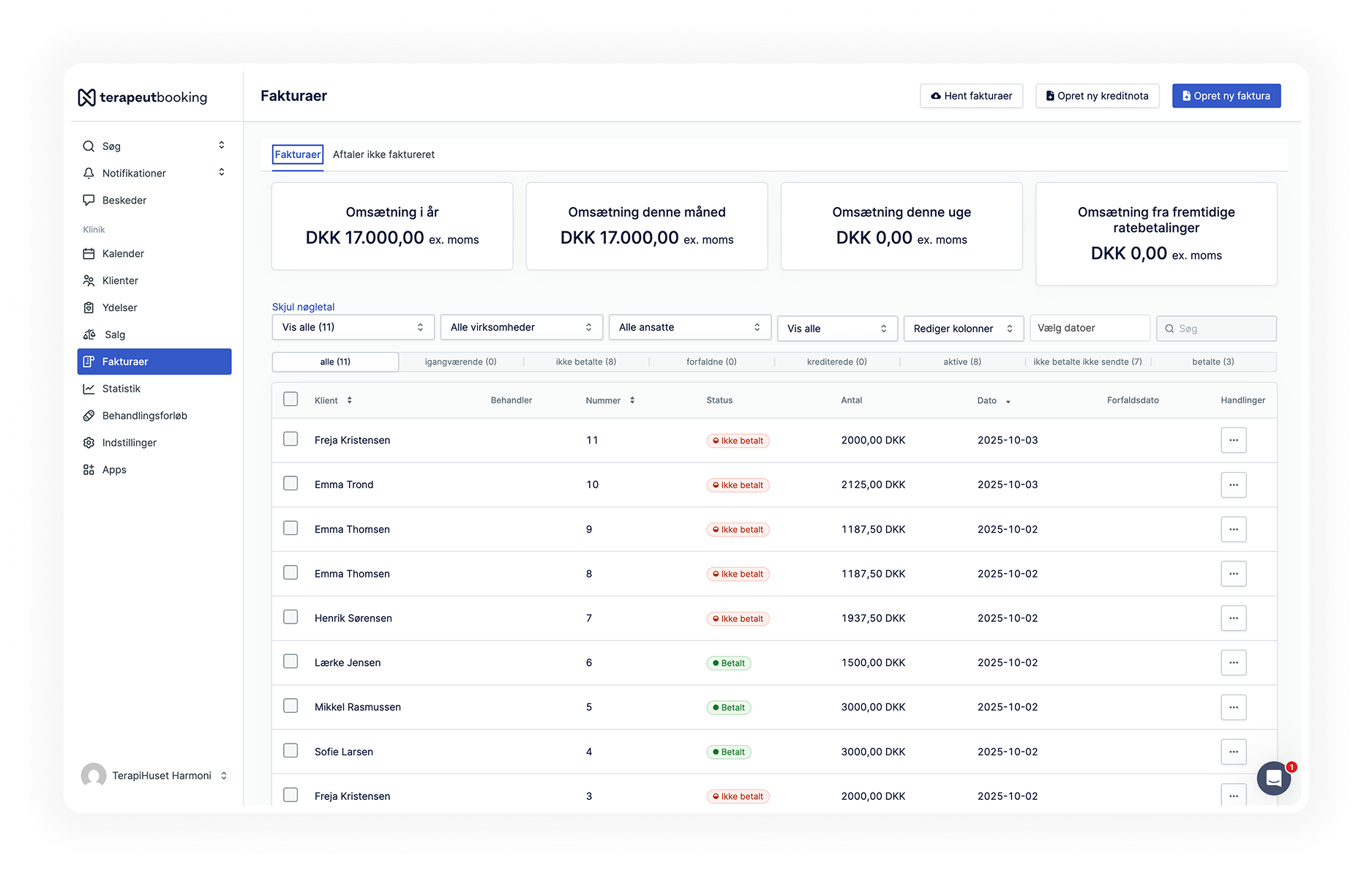Viewport: 1372px width, 876px height.
Task: Expand the Notifikationer chevron in sidebar
Action: click(x=222, y=173)
